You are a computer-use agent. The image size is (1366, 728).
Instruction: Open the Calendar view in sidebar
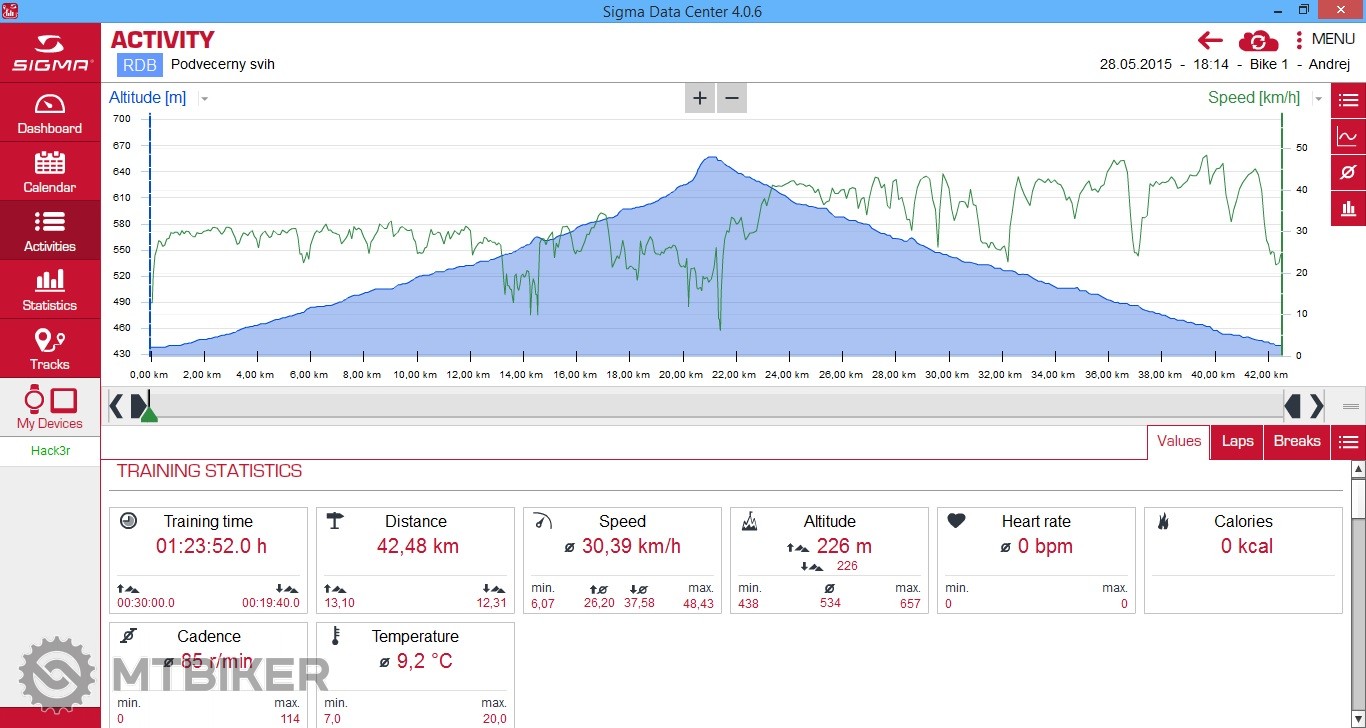point(49,172)
